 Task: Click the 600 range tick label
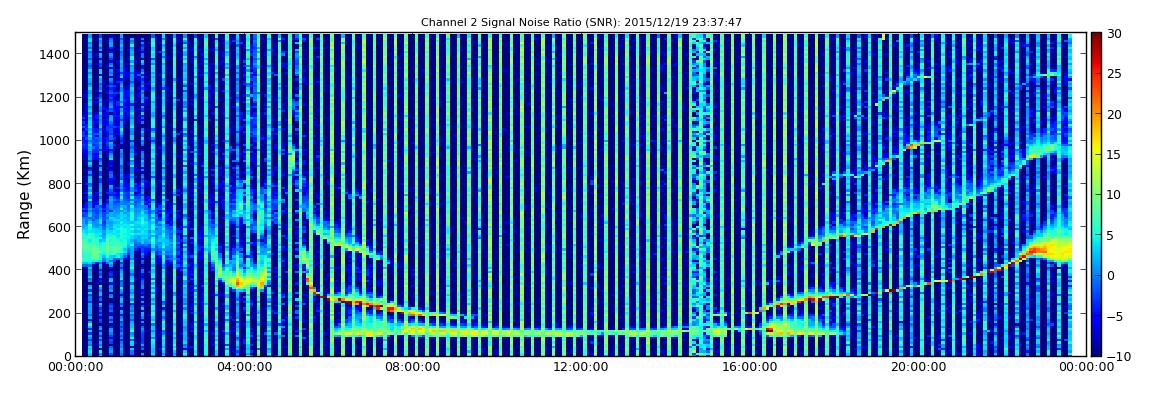[59, 227]
